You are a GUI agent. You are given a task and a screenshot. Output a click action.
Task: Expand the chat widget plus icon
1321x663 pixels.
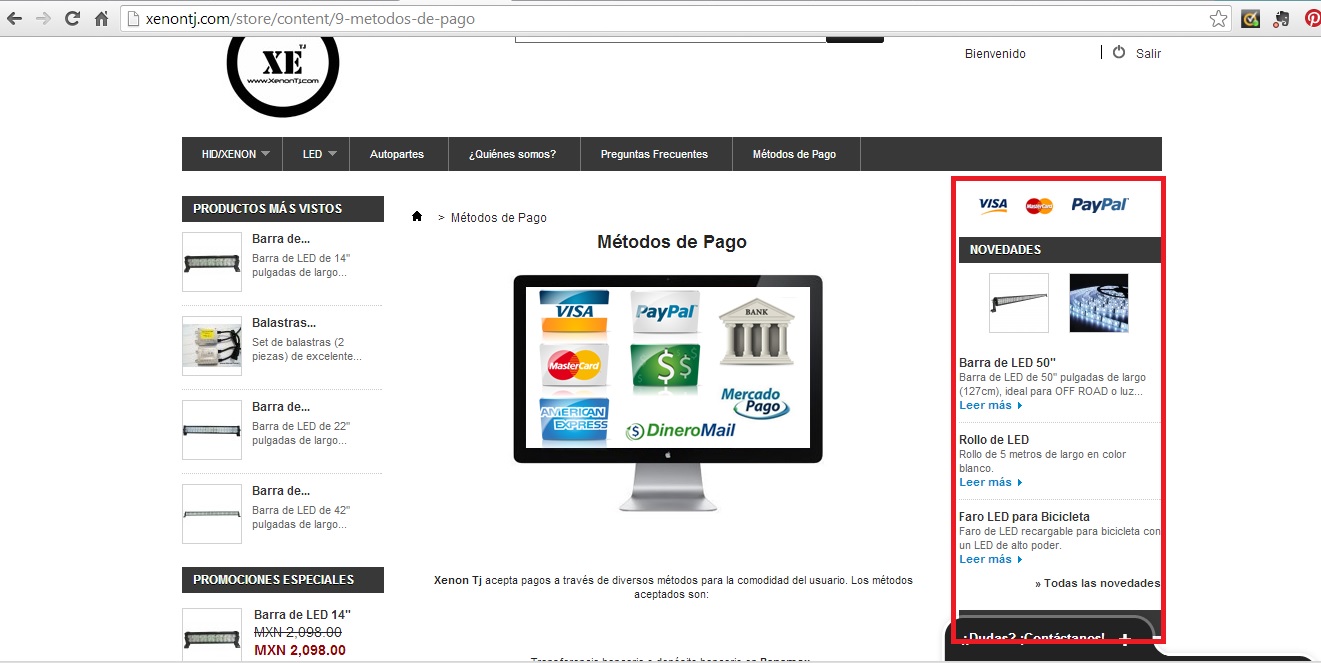1125,638
